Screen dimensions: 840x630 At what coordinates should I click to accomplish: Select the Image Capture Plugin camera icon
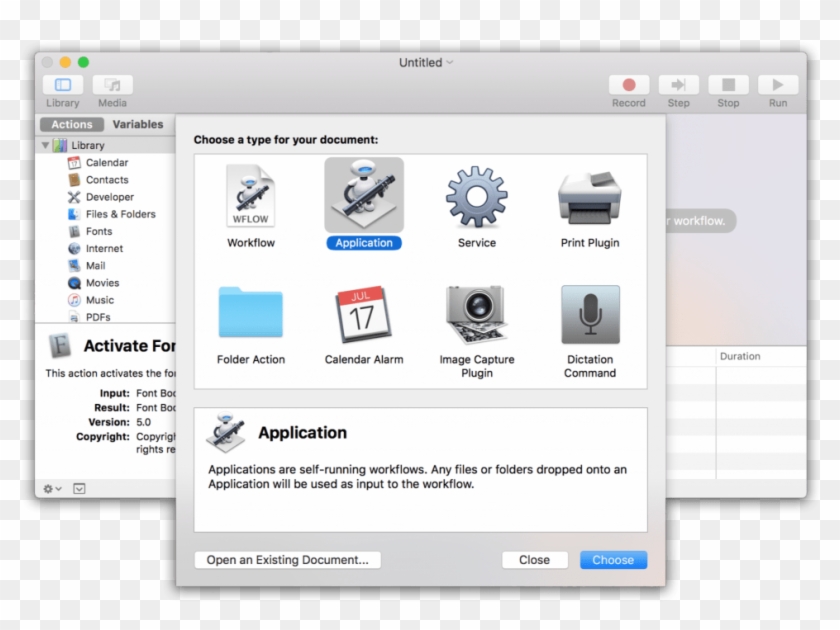[x=476, y=312]
